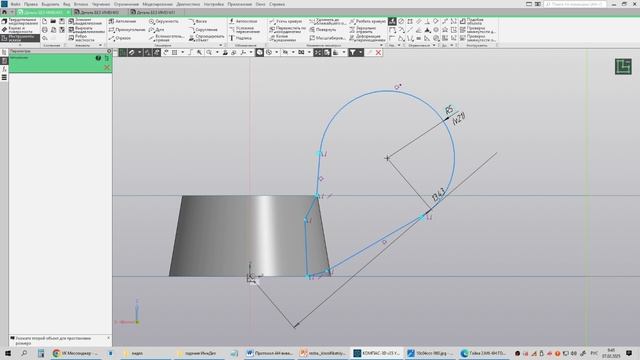Close the active green document tab

coord(68,12)
